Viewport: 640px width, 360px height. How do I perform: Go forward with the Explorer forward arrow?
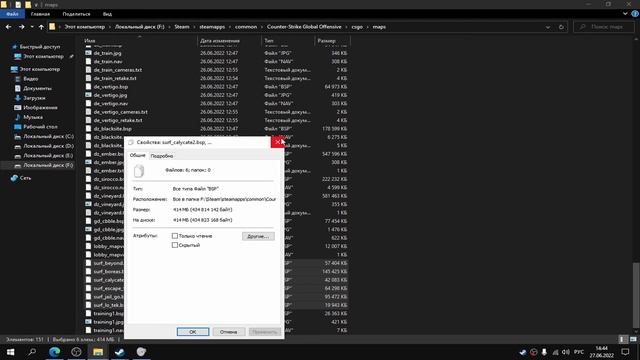click(x=21, y=27)
